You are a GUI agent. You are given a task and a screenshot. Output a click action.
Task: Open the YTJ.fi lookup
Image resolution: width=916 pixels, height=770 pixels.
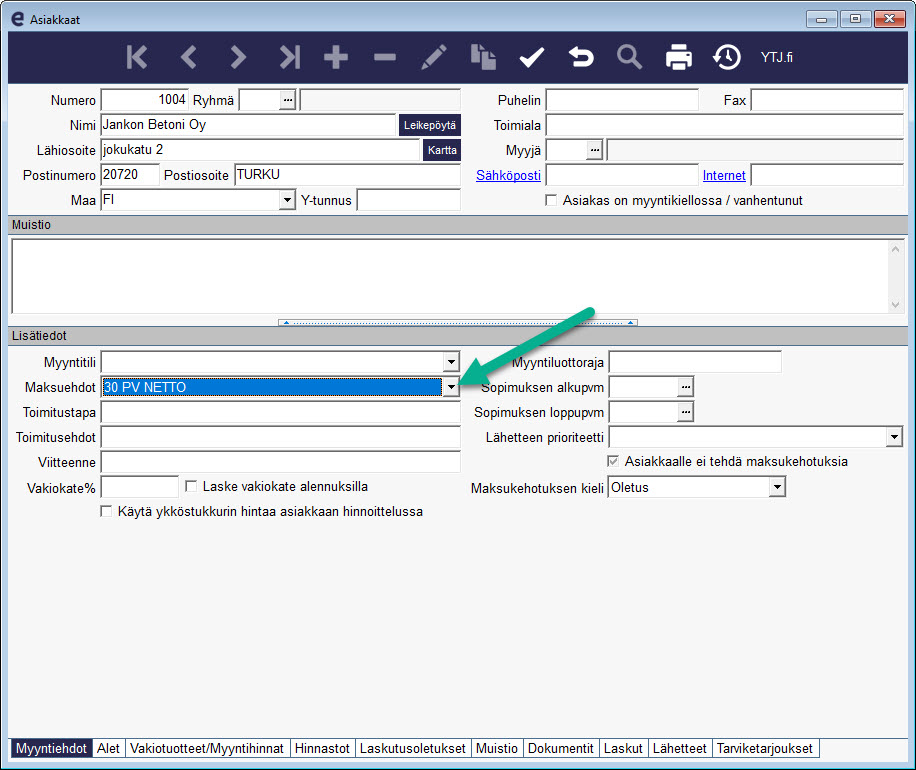(x=776, y=57)
